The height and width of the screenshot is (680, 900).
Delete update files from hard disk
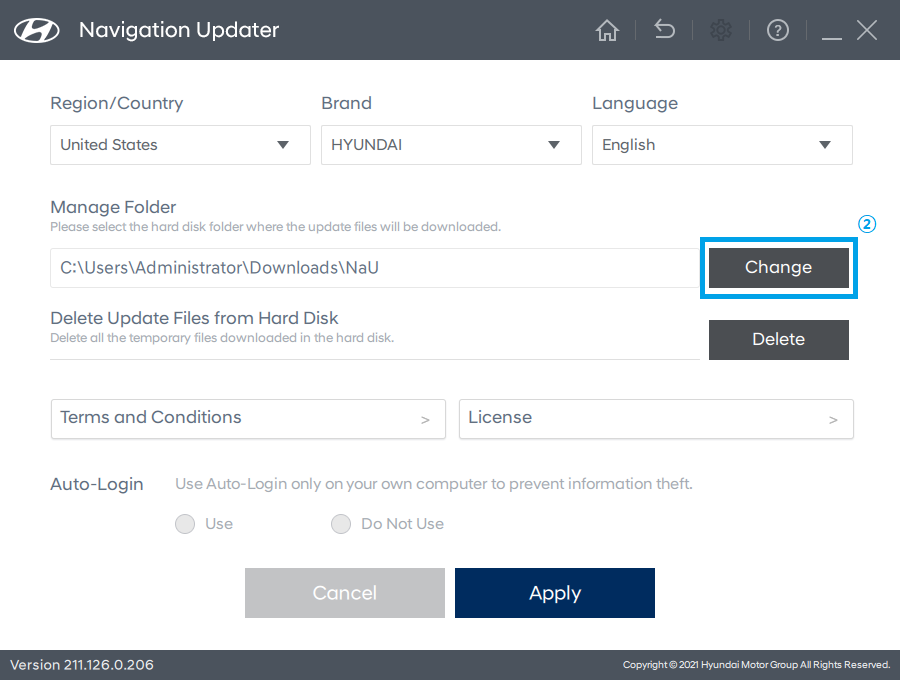click(x=778, y=339)
